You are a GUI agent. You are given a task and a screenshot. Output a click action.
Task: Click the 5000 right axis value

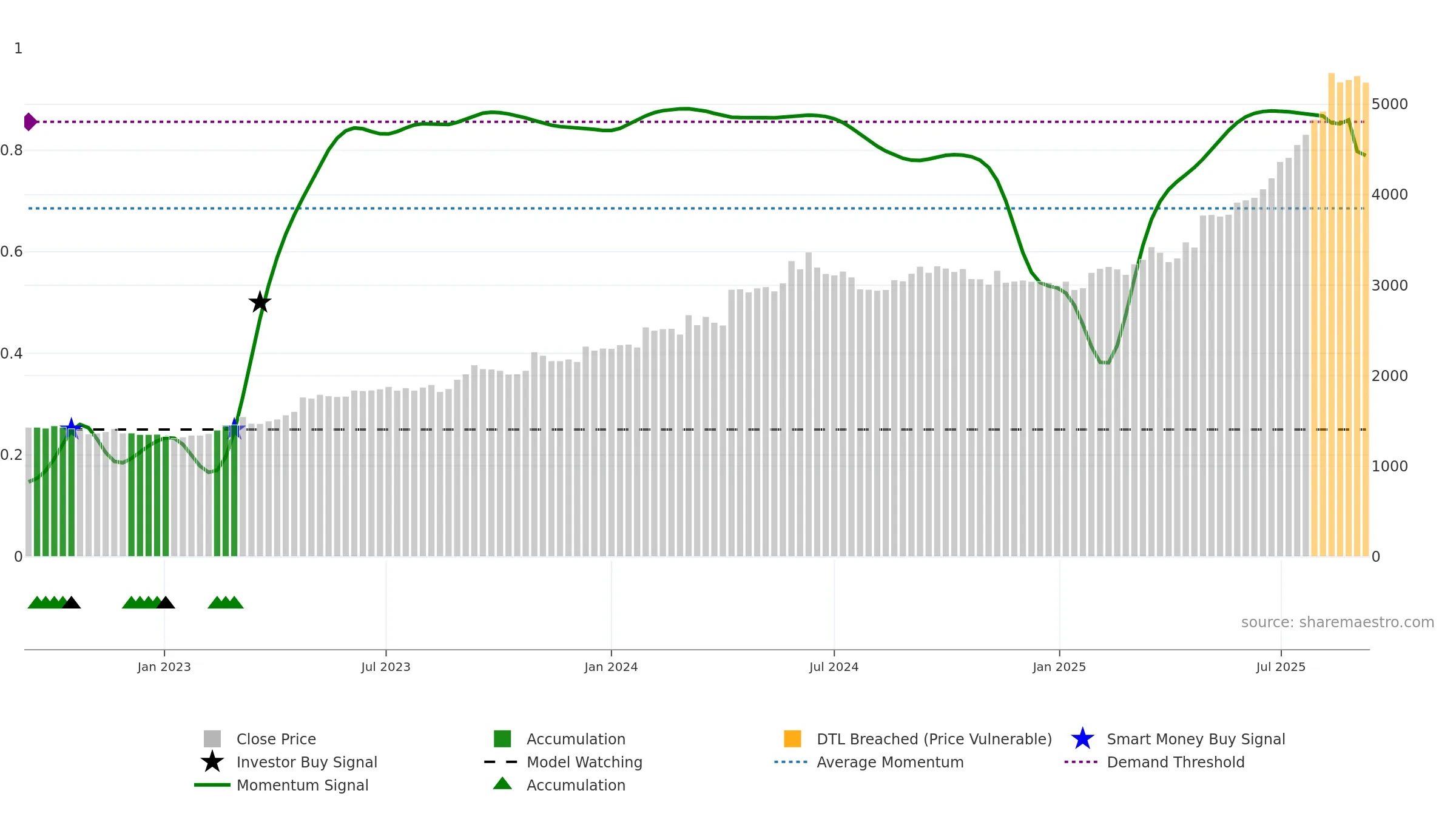pos(1390,104)
